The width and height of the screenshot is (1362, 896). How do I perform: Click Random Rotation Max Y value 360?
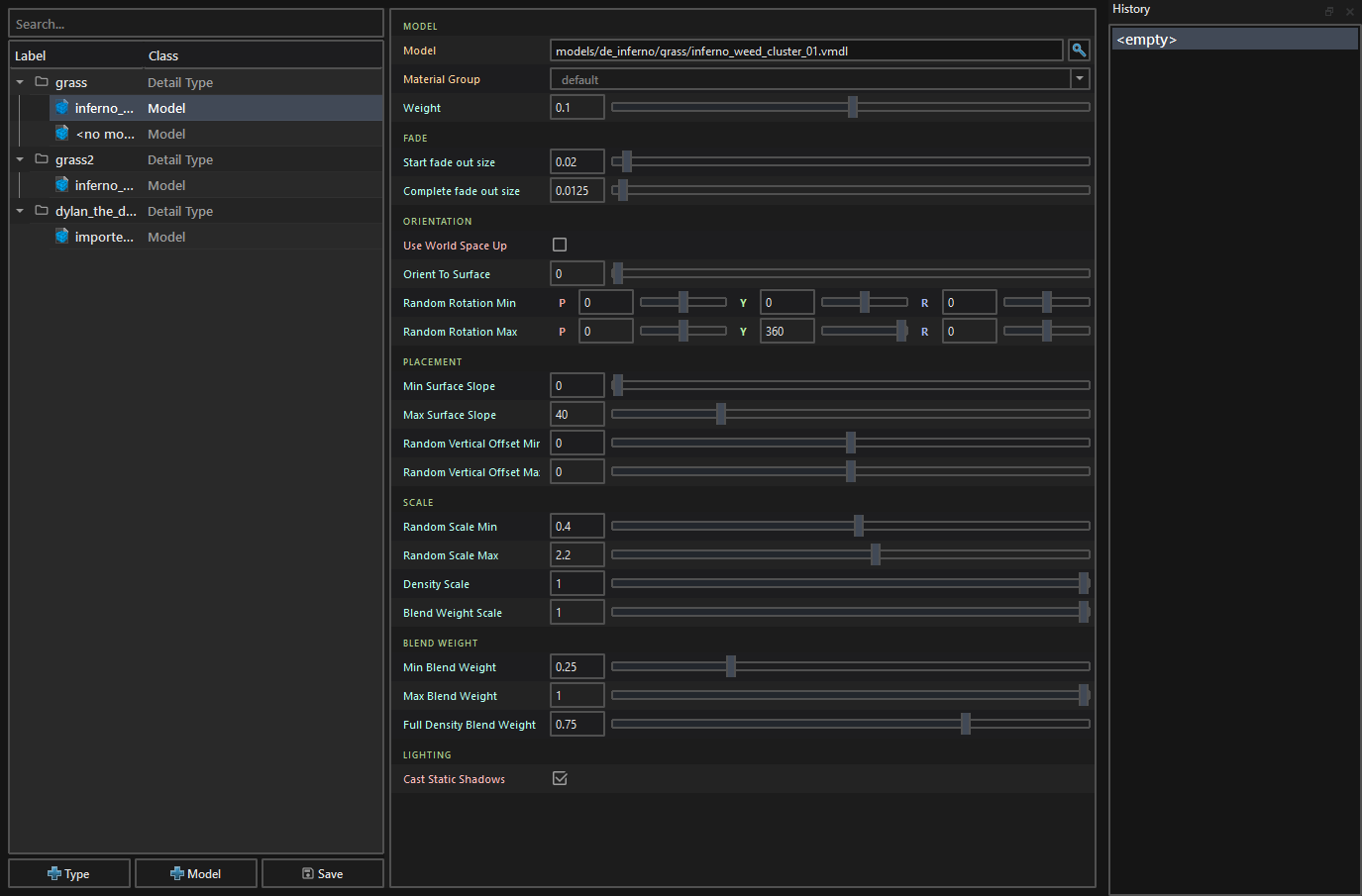point(787,332)
